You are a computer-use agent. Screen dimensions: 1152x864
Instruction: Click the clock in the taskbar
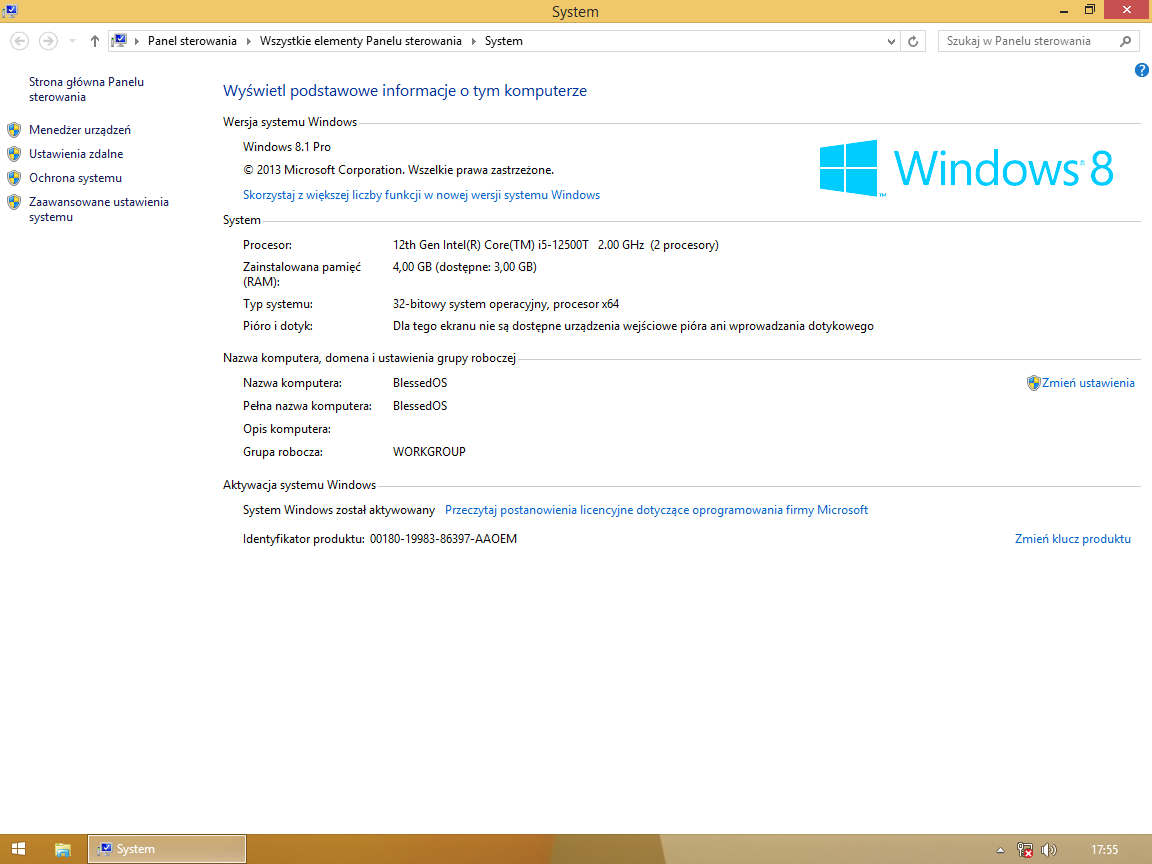(1104, 850)
